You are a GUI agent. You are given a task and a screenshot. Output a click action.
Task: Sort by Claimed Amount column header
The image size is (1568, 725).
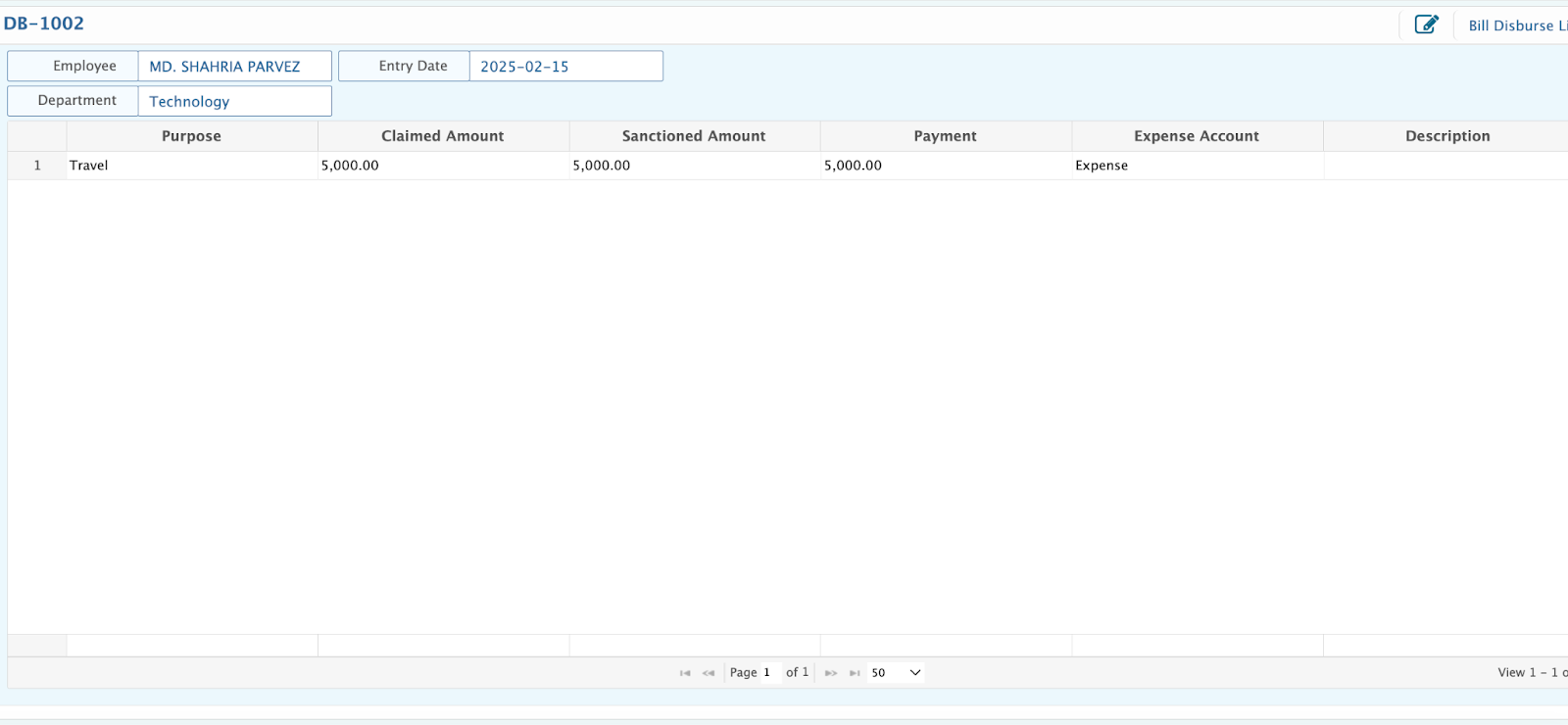pyautogui.click(x=442, y=136)
